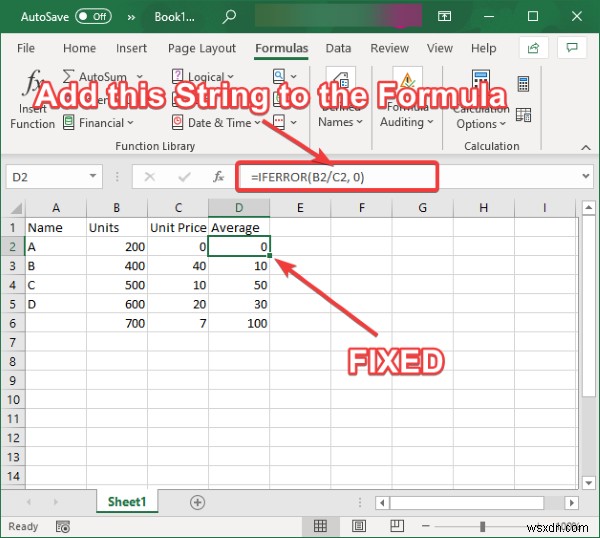
Task: Switch to the Insert tab
Action: click(x=131, y=48)
